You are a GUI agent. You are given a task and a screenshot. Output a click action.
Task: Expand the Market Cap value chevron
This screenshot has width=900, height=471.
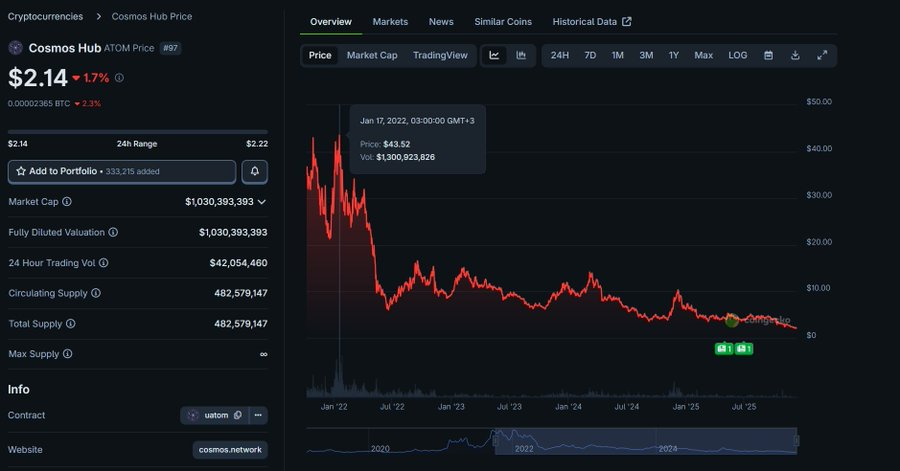(x=262, y=202)
